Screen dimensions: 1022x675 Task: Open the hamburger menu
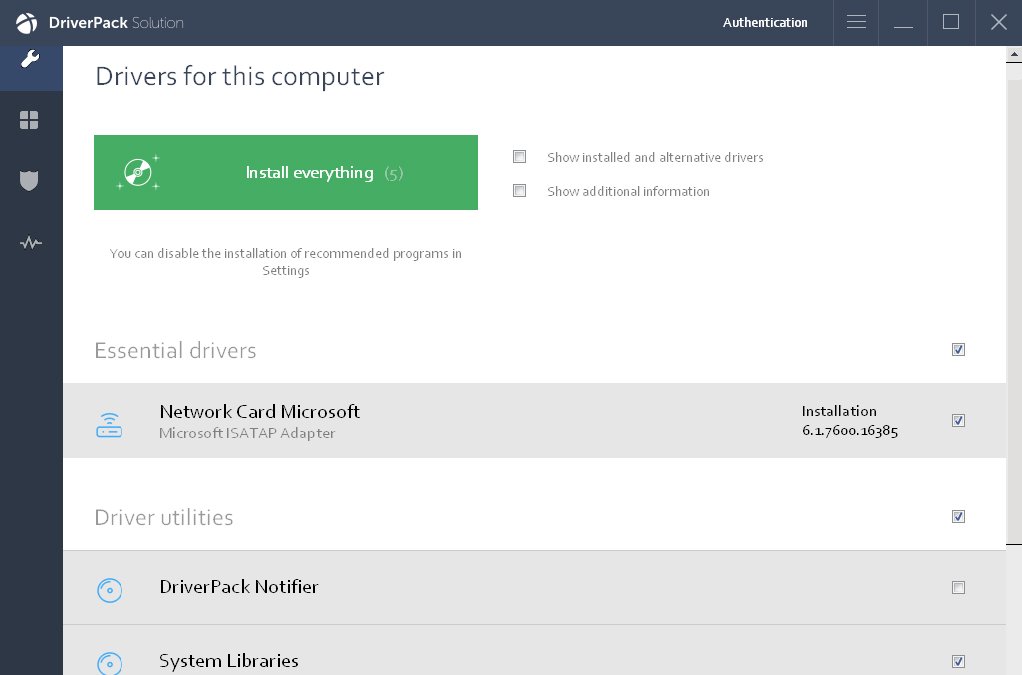pos(855,22)
